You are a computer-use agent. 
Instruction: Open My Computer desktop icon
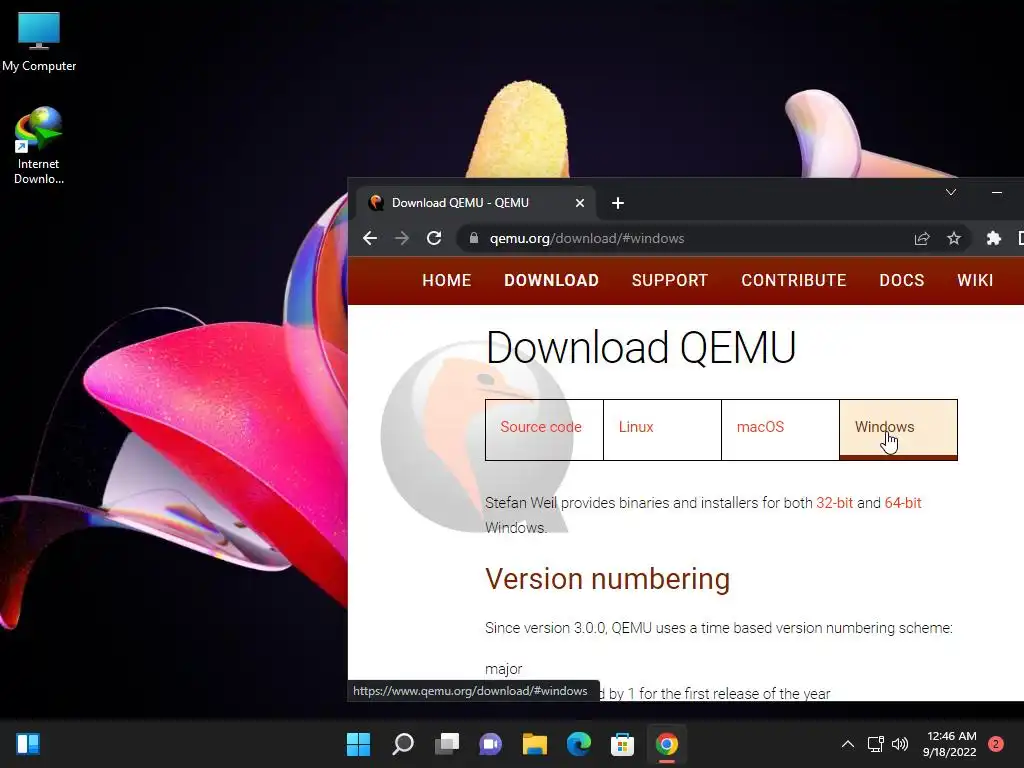(x=39, y=40)
